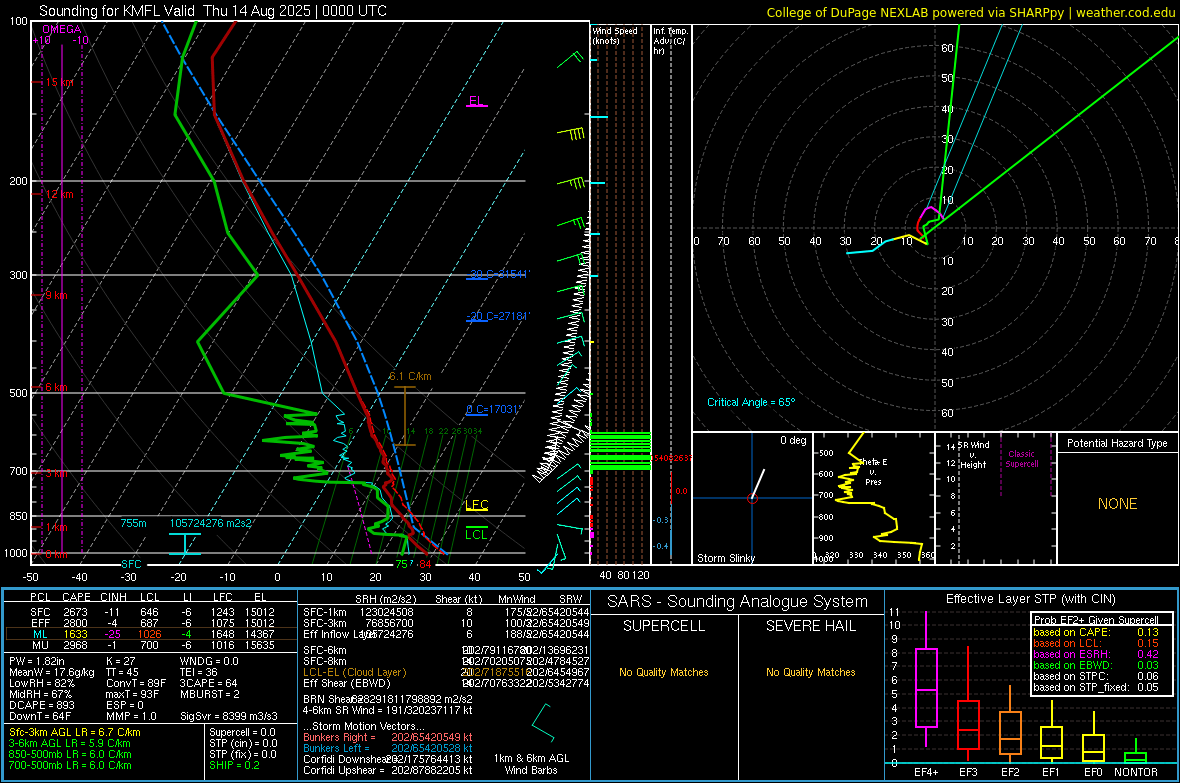Click the 700-500mb LR = 6.0 C/km line
The width and height of the screenshot is (1180, 783).
(x=70, y=765)
